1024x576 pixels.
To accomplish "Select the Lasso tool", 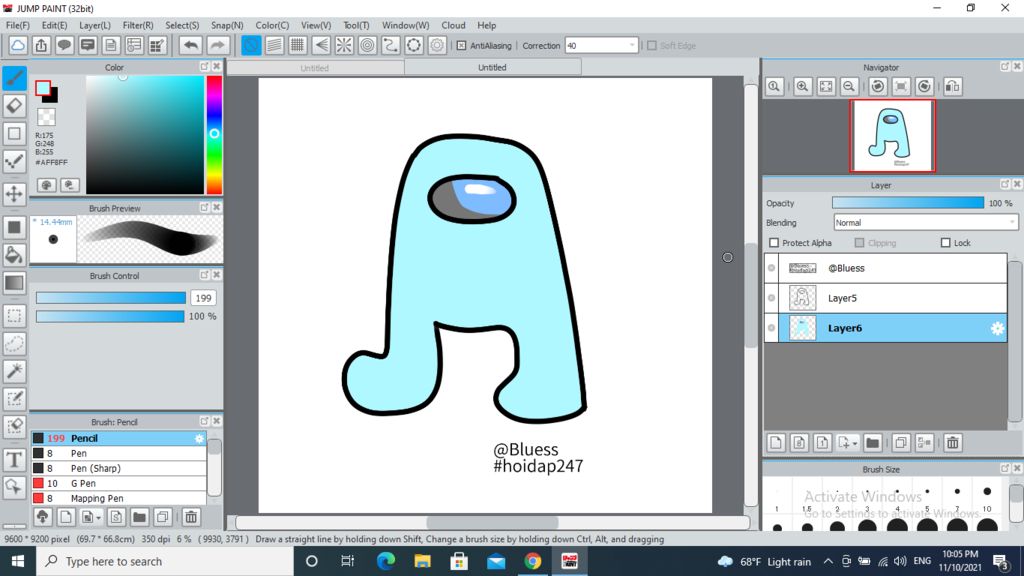I will pyautogui.click(x=14, y=344).
